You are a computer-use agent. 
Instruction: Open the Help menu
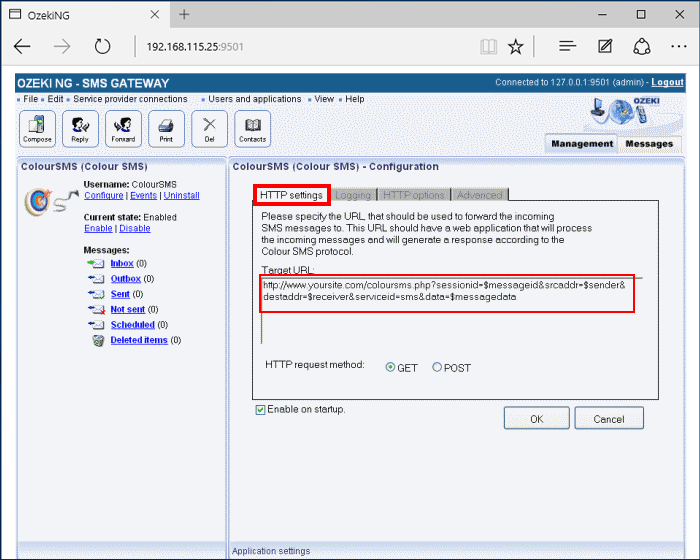coord(354,99)
